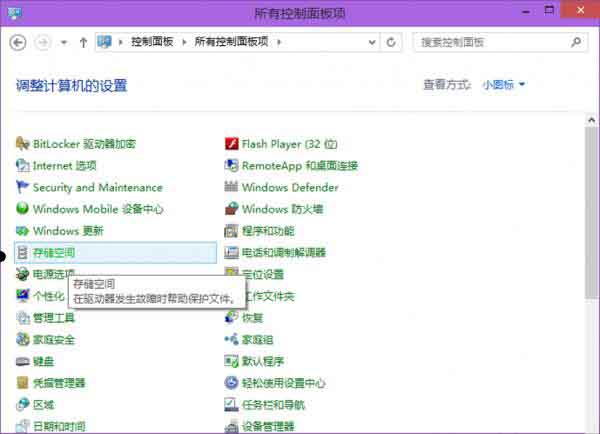Viewport: 600px width, 434px height.
Task: Open the 设备管理器 text link
Action: coord(268,426)
